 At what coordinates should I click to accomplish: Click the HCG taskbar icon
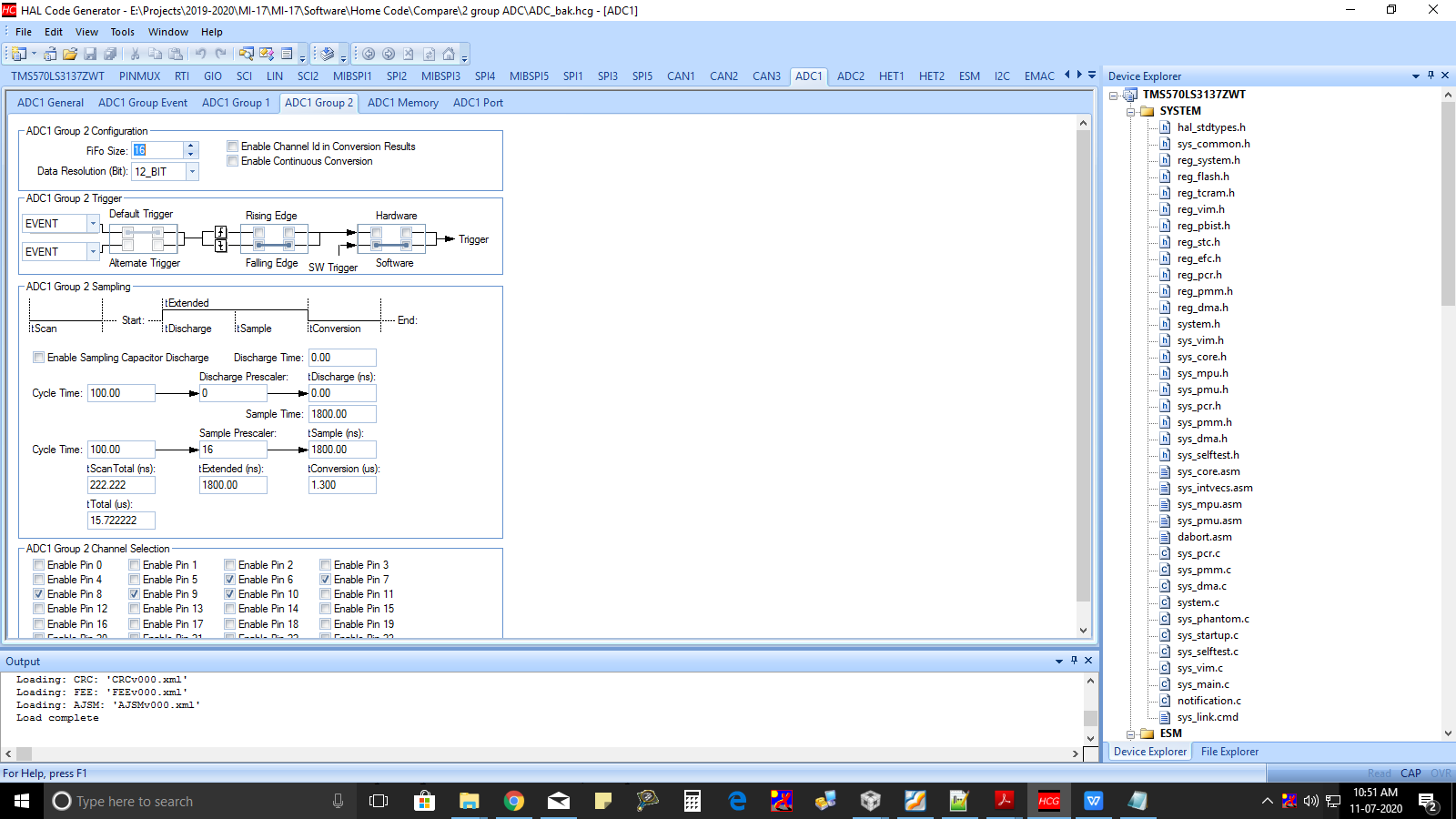tap(1049, 801)
